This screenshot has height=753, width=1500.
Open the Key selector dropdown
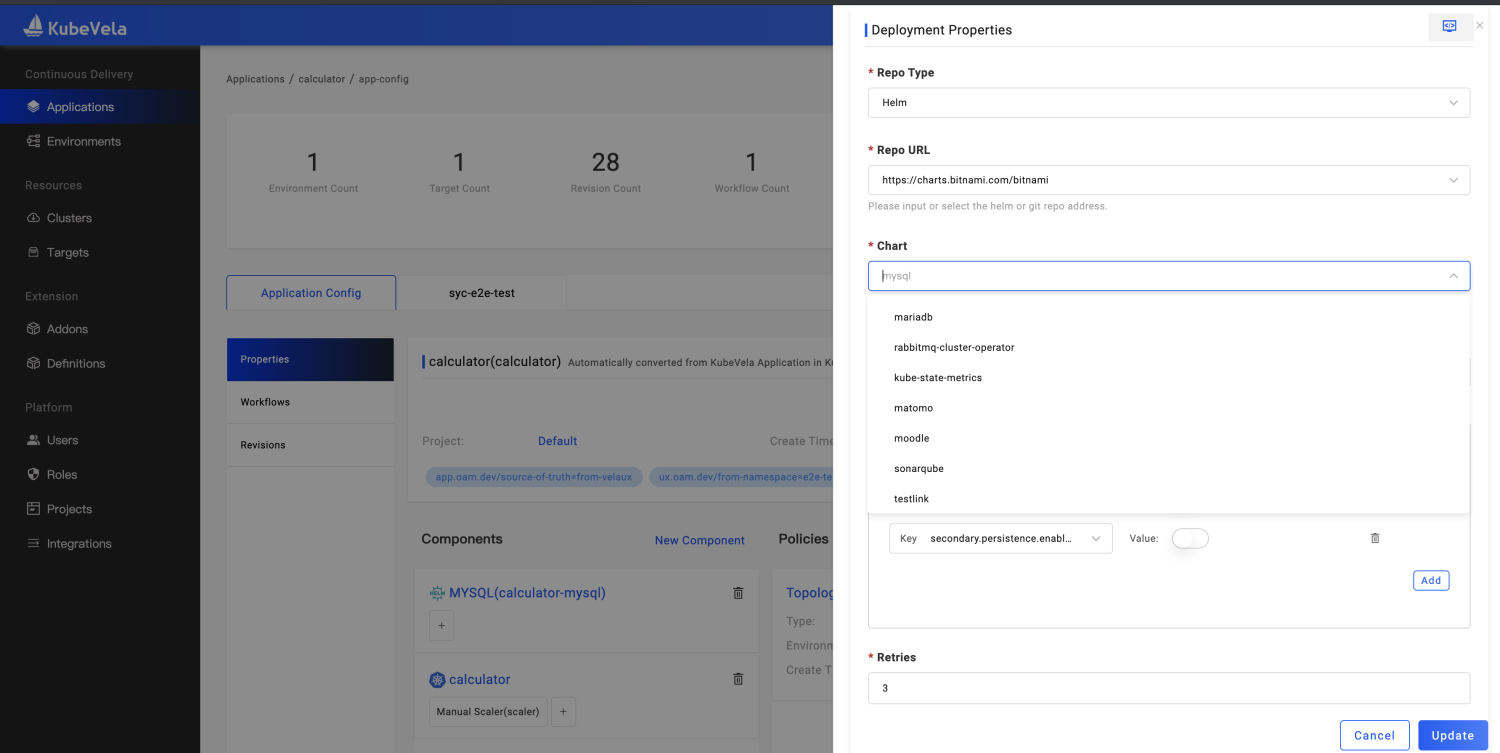point(1000,538)
